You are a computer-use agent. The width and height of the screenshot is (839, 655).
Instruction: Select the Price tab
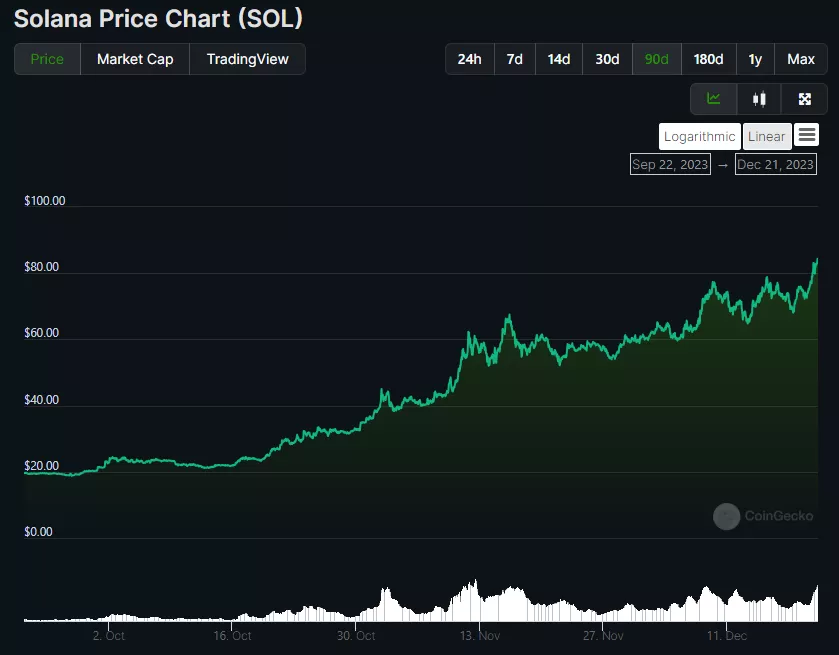click(x=47, y=59)
